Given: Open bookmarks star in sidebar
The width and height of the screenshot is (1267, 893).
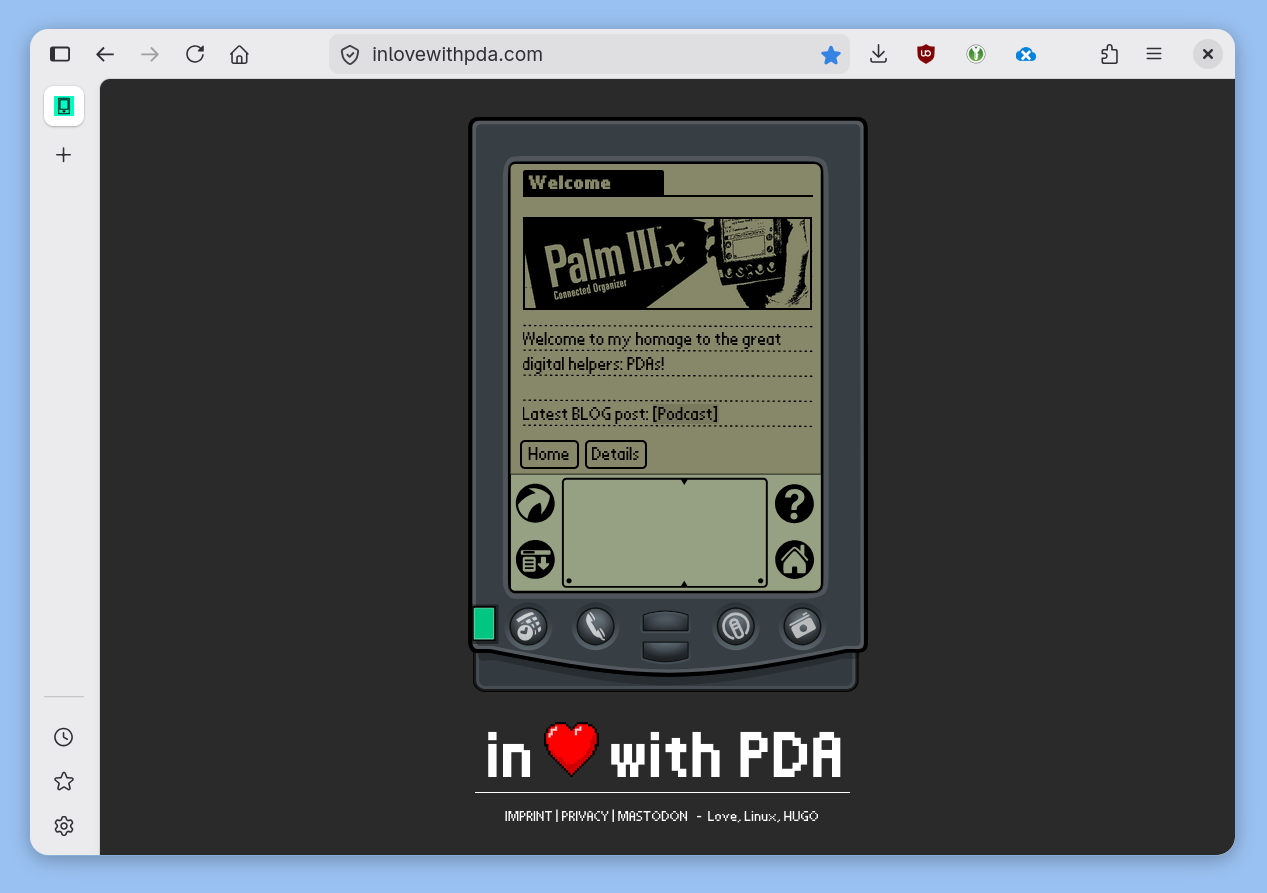Looking at the screenshot, I should pyautogui.click(x=64, y=781).
